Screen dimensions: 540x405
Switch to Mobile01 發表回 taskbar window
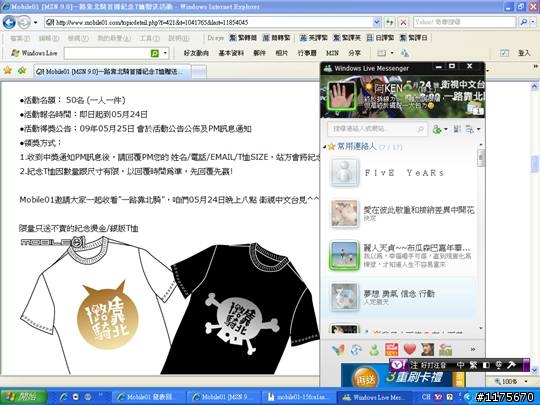pyautogui.click(x=148, y=397)
